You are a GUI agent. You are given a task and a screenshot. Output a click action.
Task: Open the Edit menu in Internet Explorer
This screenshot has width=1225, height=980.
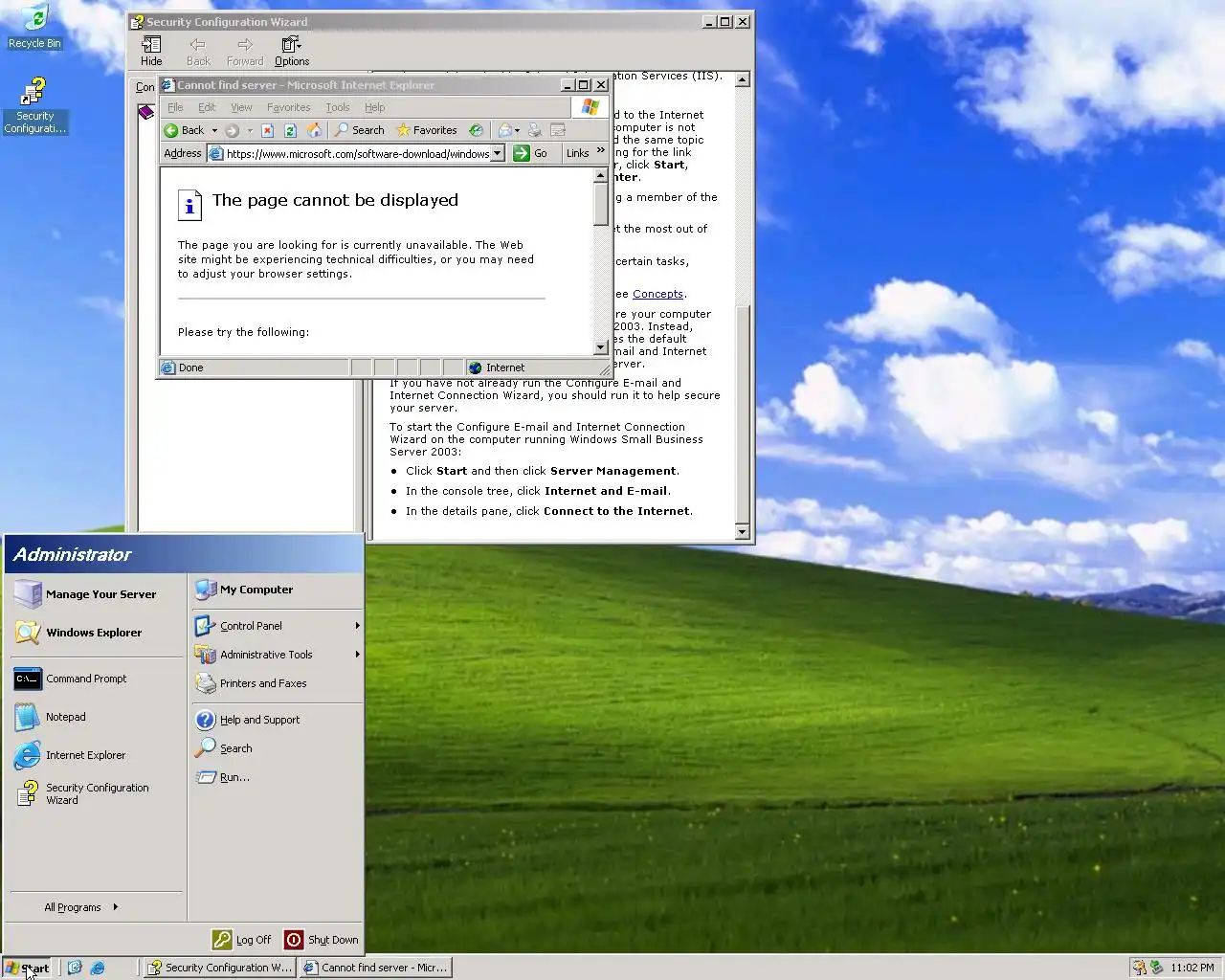point(207,107)
